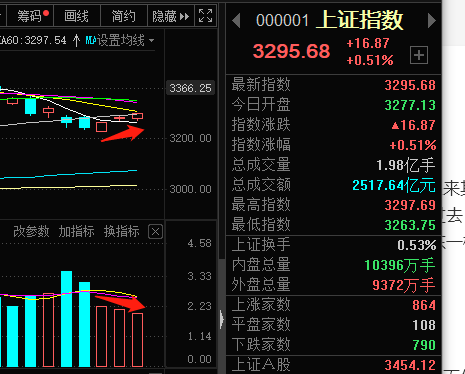Go to previous stock with left arrow
The width and height of the screenshot is (465, 374).
pos(236,21)
